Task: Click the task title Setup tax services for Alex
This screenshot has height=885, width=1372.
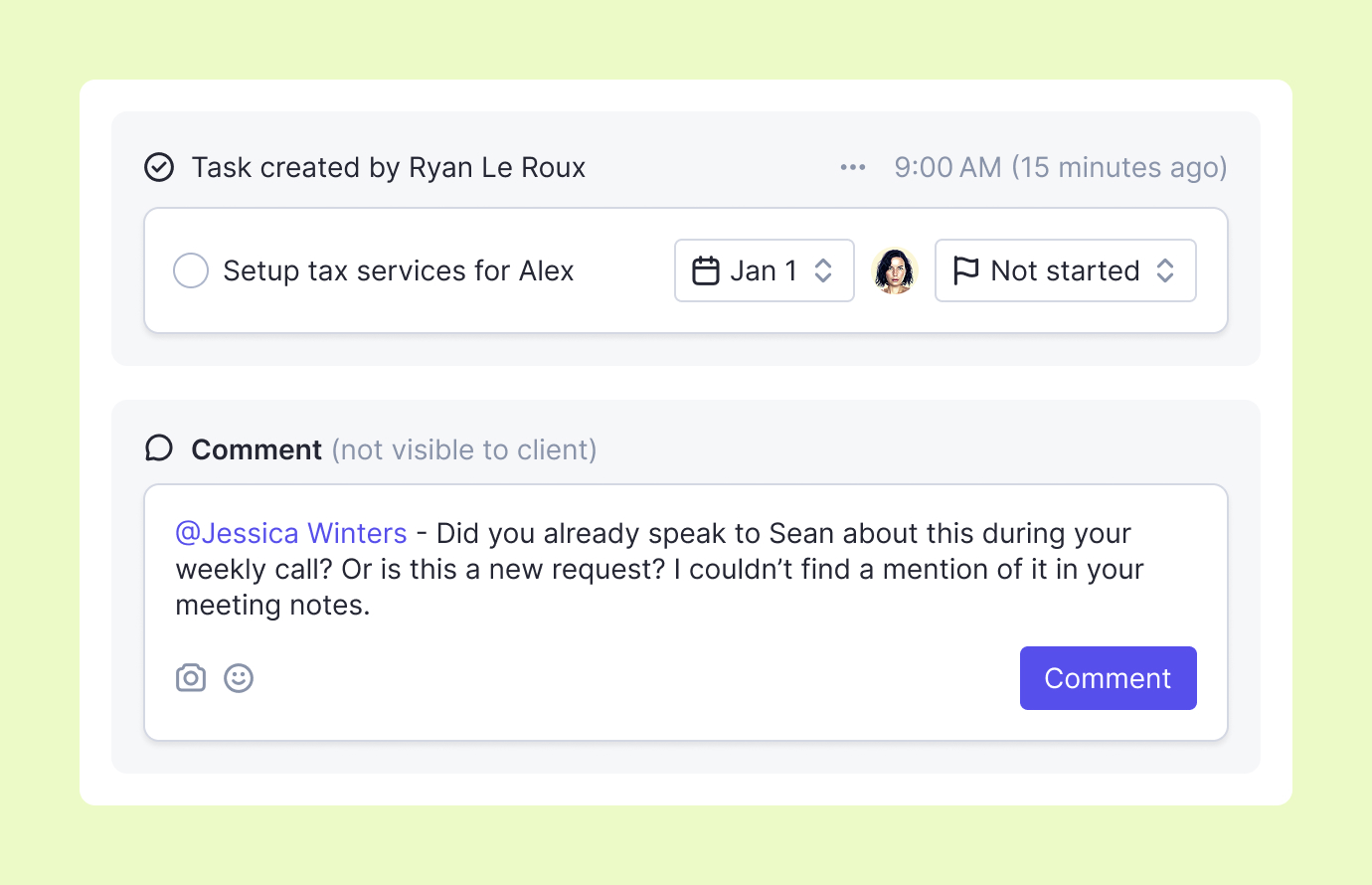Action: point(398,270)
